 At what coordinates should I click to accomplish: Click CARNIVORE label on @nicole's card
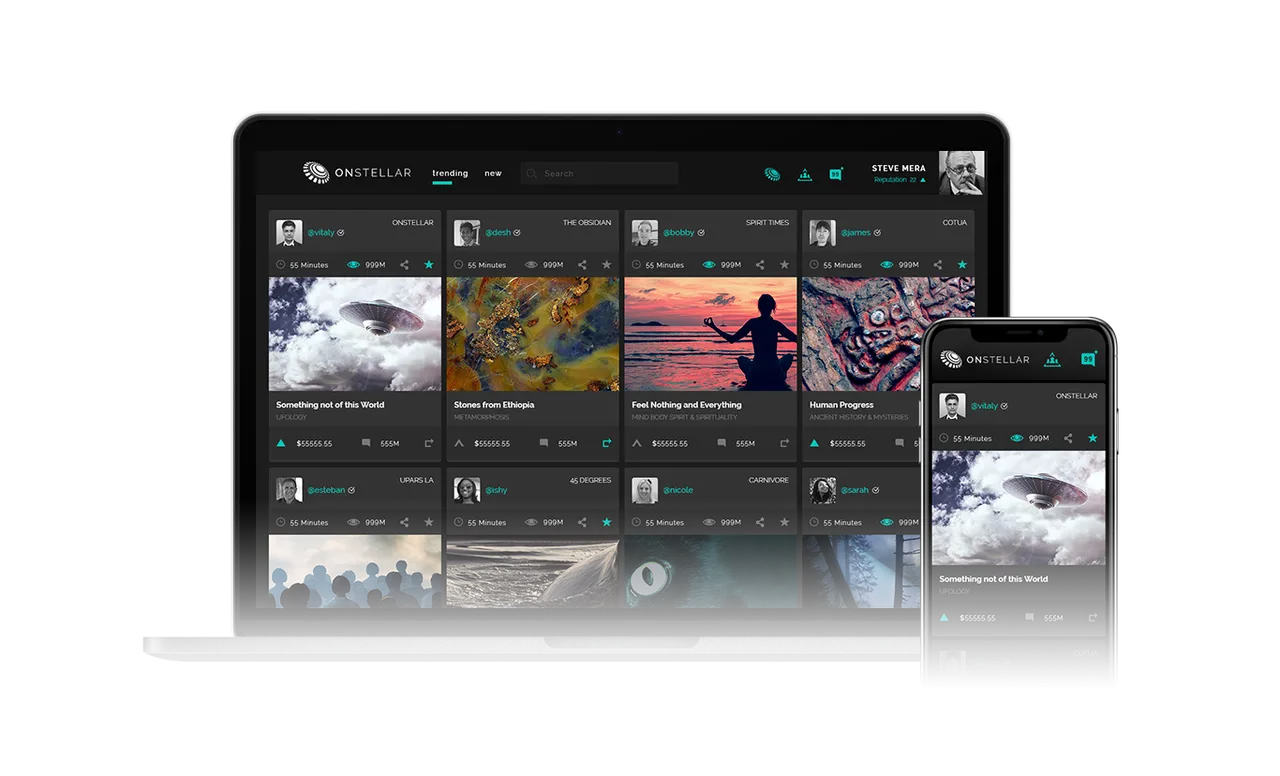pos(769,480)
